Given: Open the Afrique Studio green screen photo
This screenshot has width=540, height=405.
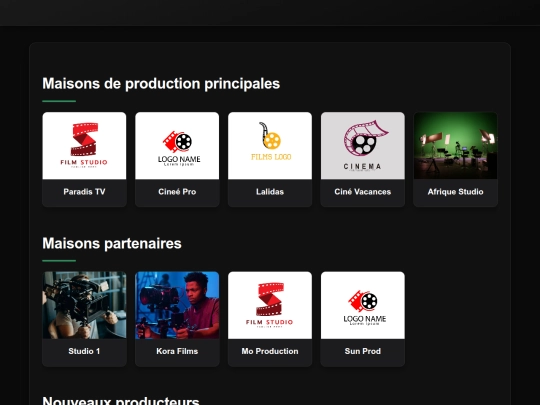Looking at the screenshot, I should 456,145.
